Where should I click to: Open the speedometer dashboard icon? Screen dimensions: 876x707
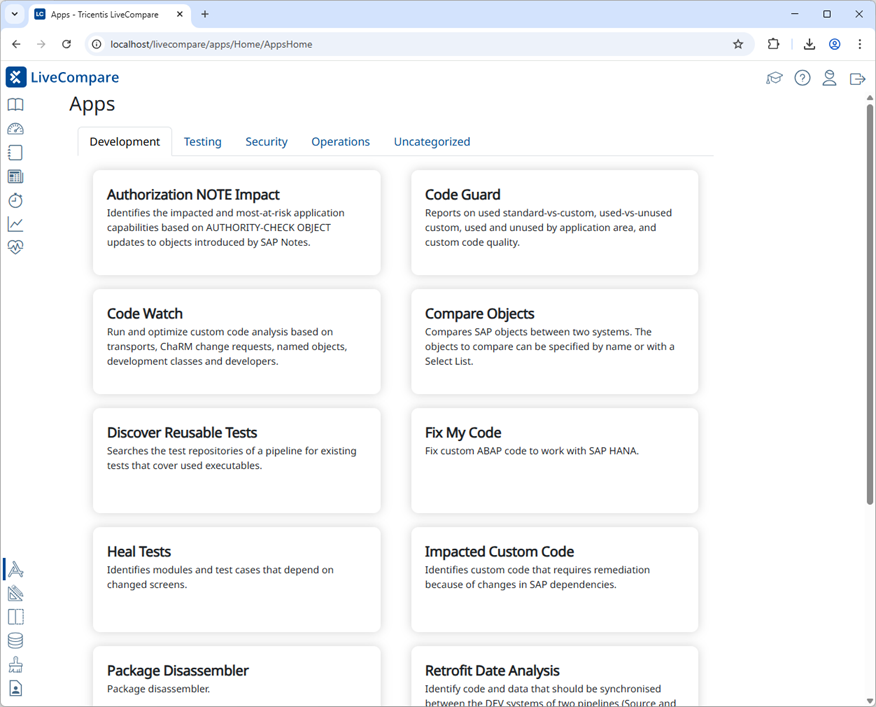[x=15, y=129]
